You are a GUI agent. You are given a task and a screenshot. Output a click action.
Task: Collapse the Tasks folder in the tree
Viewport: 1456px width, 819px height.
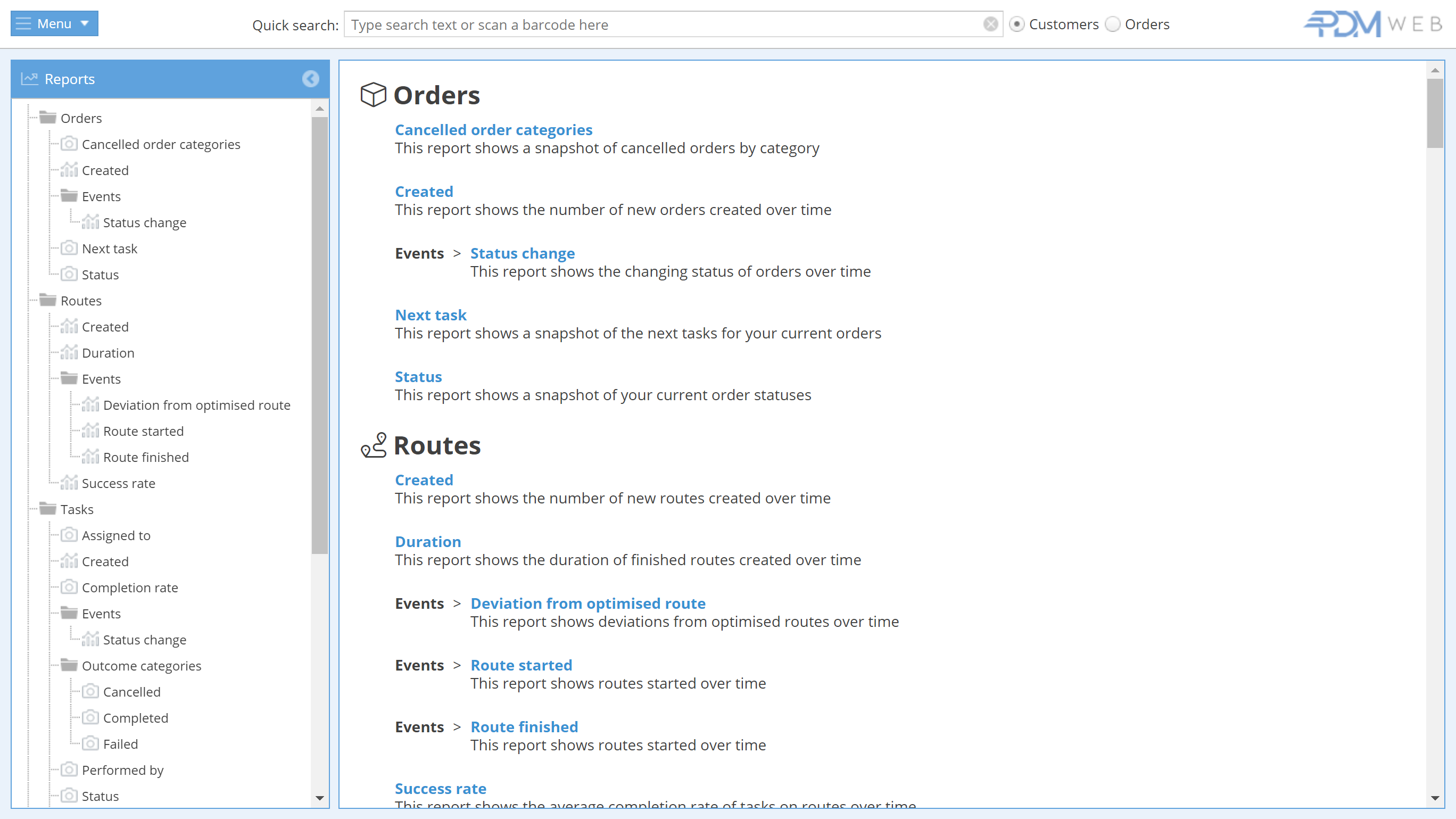pos(48,509)
